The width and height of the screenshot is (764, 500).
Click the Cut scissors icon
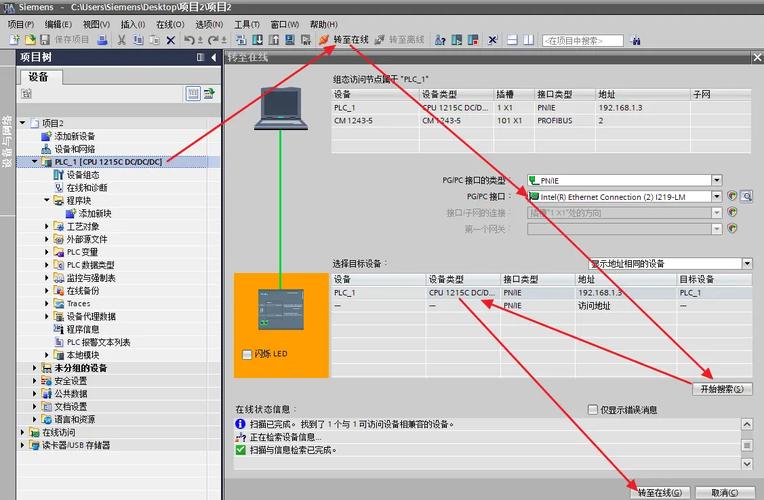click(x=122, y=40)
